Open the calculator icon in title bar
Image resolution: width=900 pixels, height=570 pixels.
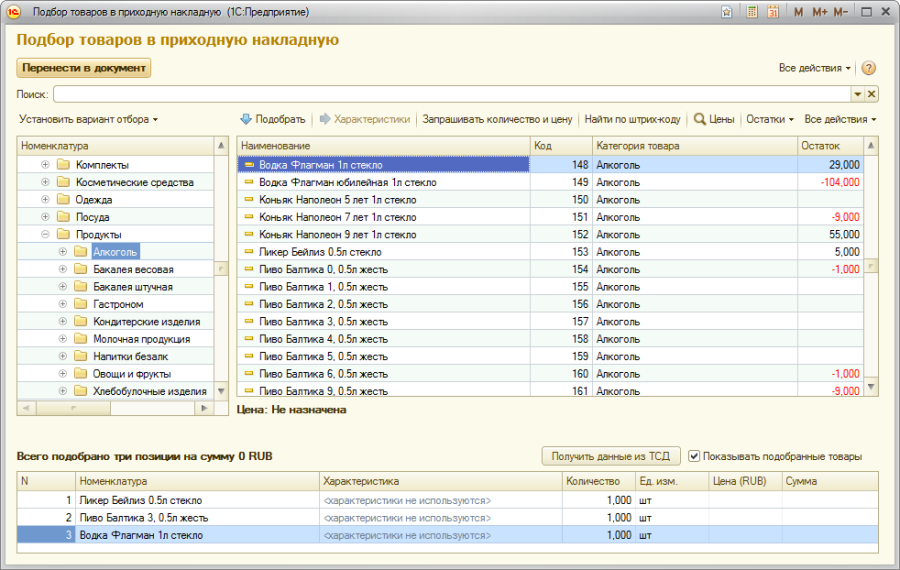pos(751,12)
